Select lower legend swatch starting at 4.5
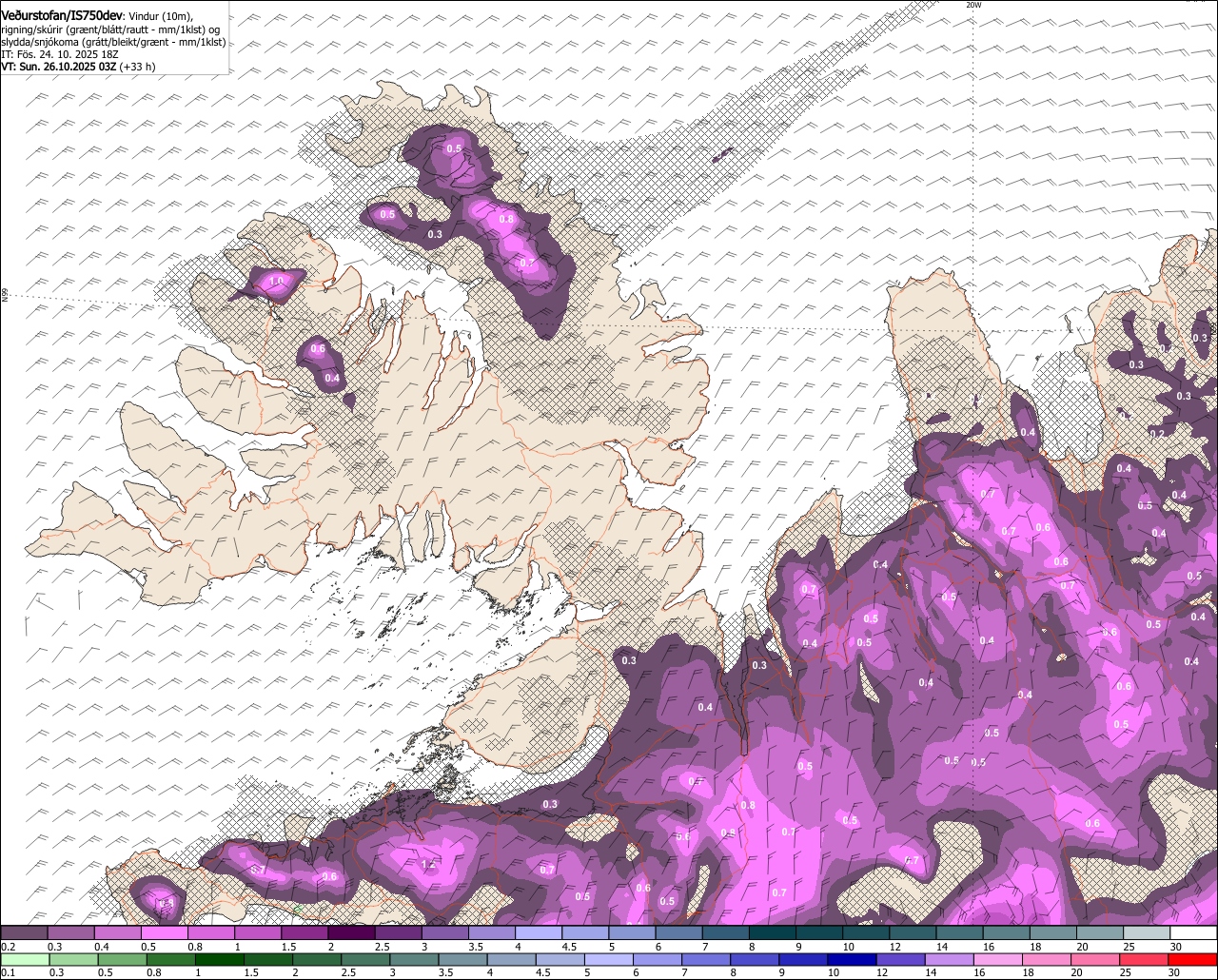1218x980 pixels. tap(560, 960)
